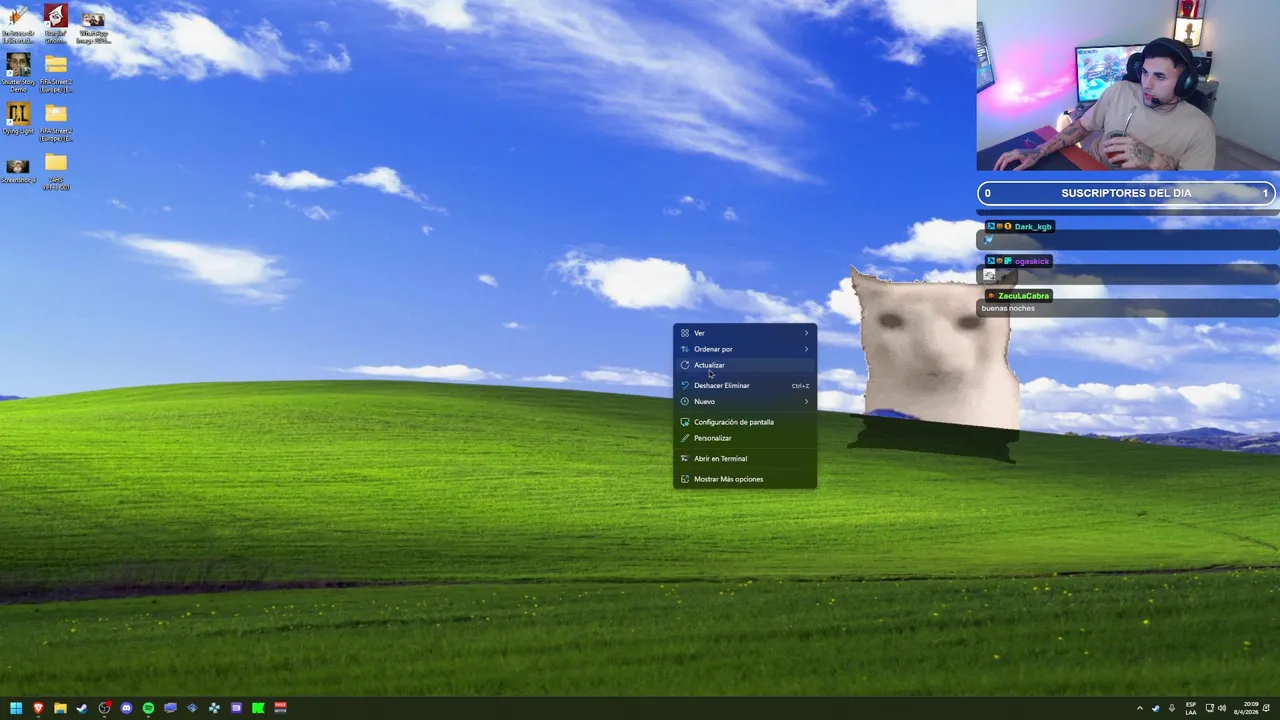
Task: Select the topmost FIFA Street 2 folder
Action: 56,72
